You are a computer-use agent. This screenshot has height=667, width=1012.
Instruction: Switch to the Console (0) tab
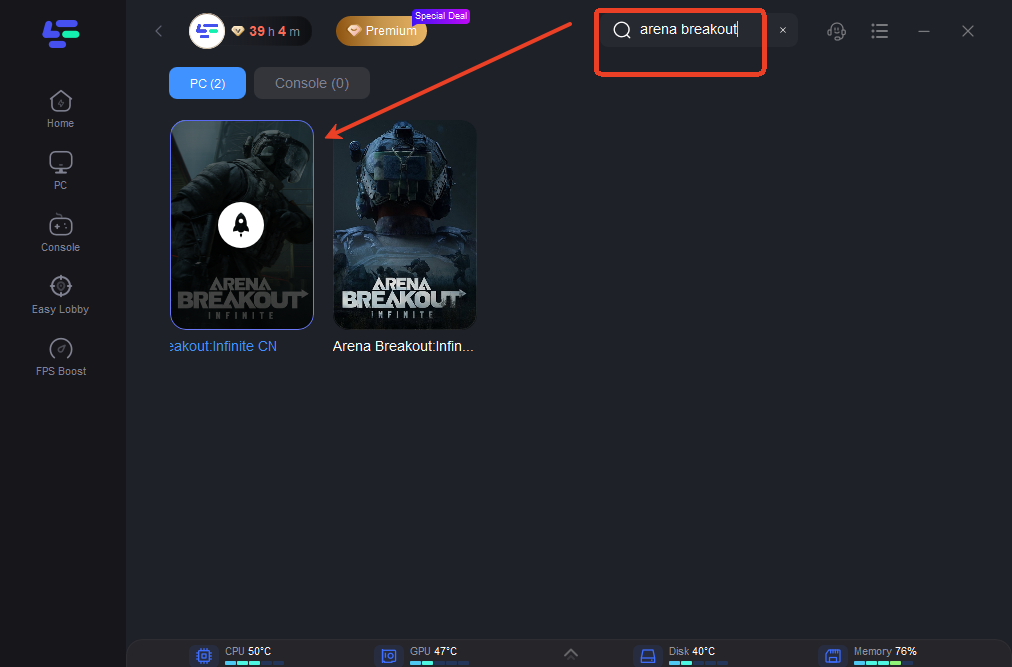312,83
